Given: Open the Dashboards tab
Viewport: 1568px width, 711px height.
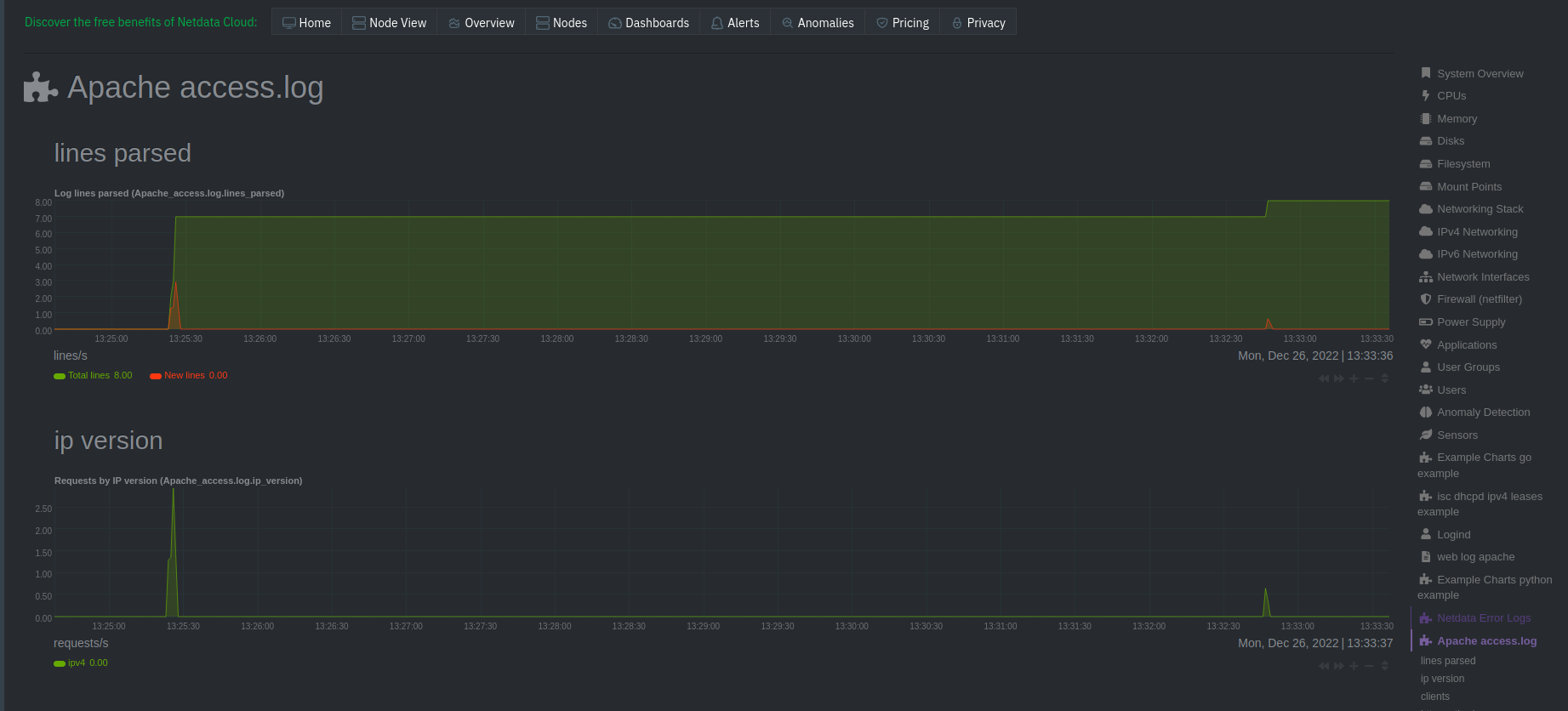Looking at the screenshot, I should [648, 22].
